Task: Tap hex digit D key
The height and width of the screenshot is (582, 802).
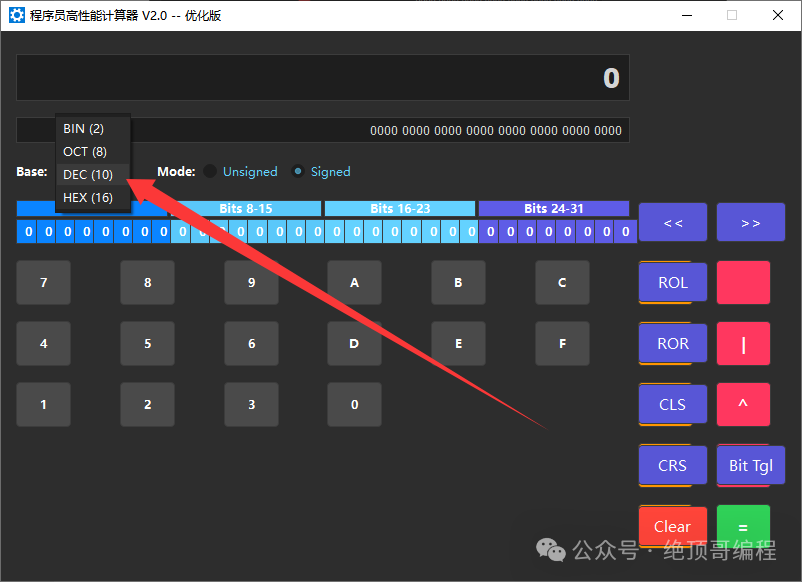Action: 354,344
